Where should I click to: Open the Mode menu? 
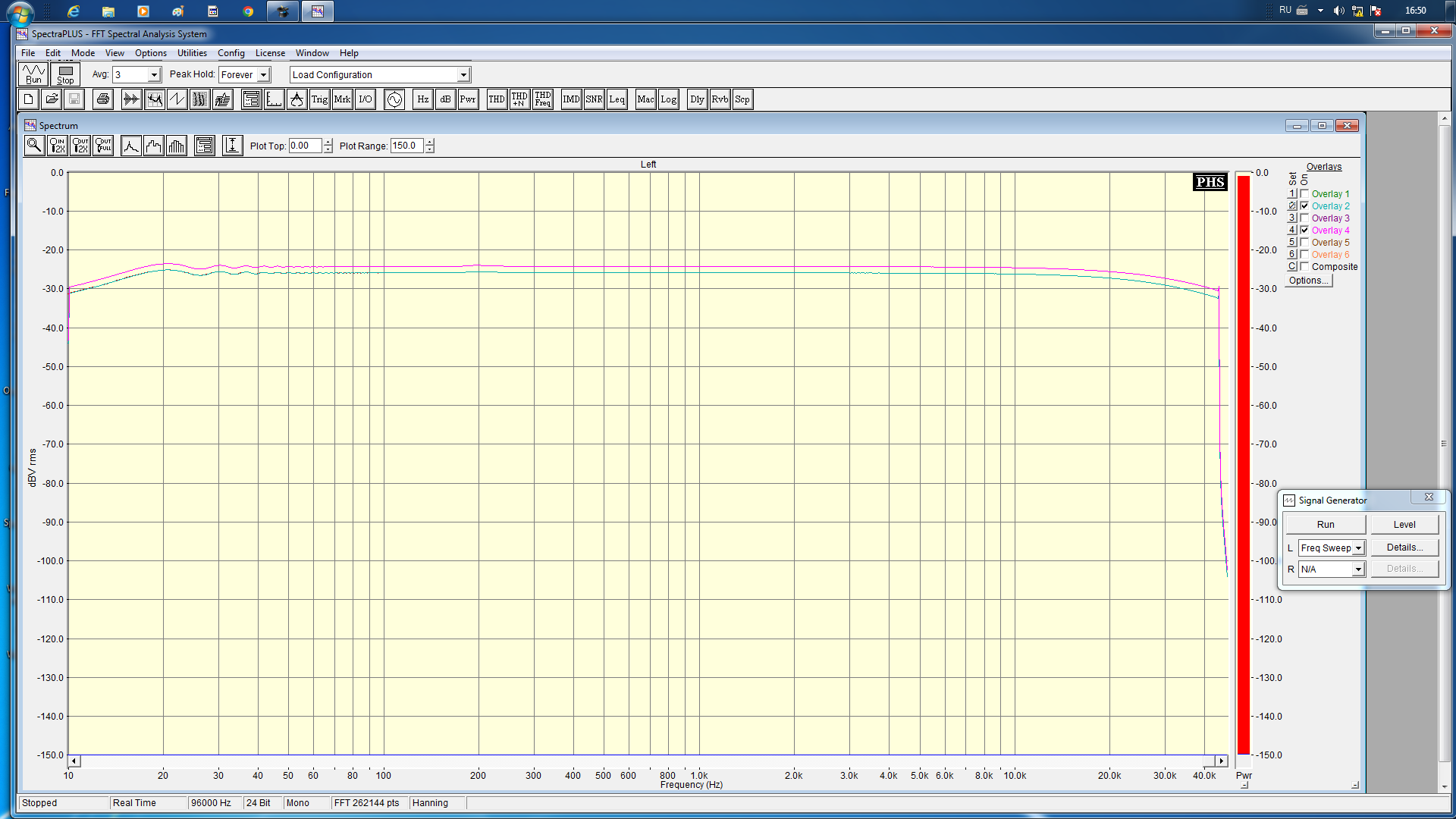[x=83, y=53]
